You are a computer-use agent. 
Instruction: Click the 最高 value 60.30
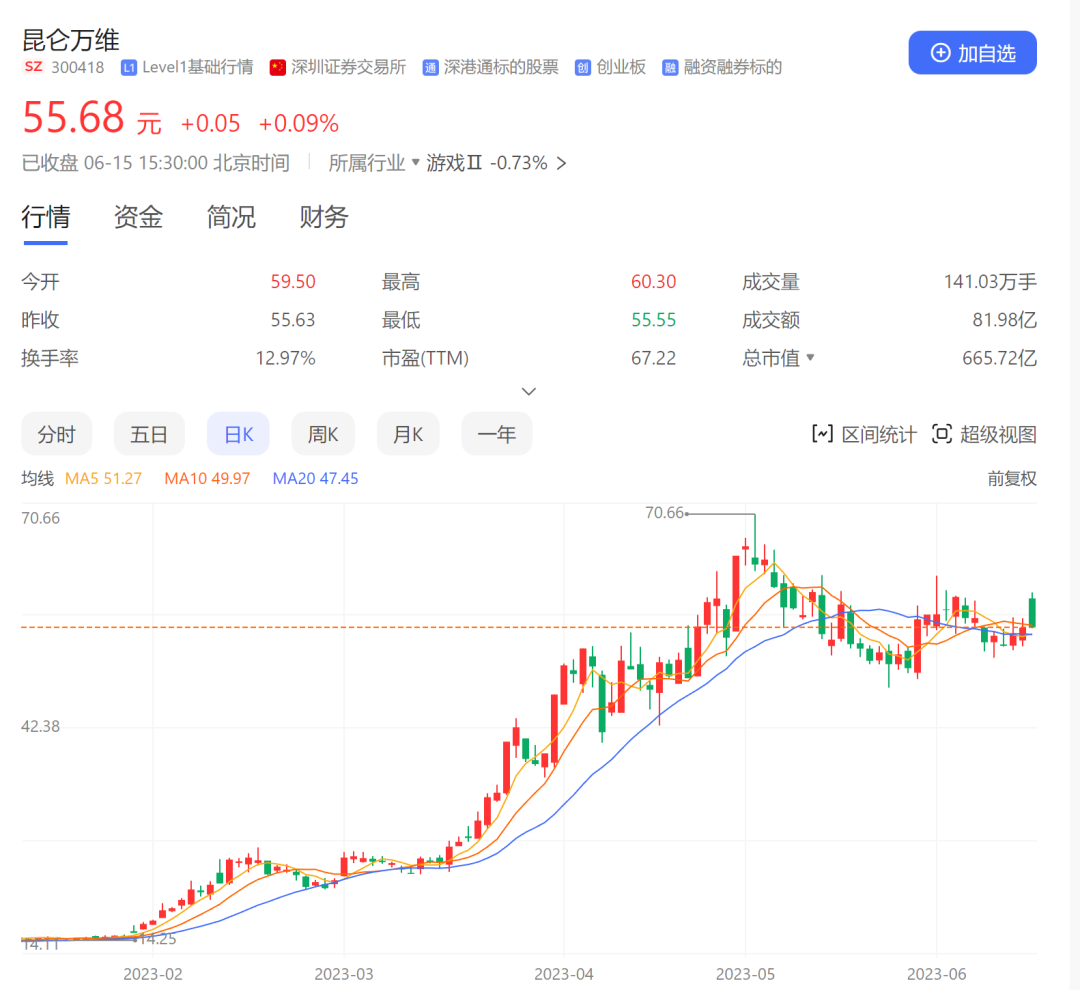click(654, 281)
